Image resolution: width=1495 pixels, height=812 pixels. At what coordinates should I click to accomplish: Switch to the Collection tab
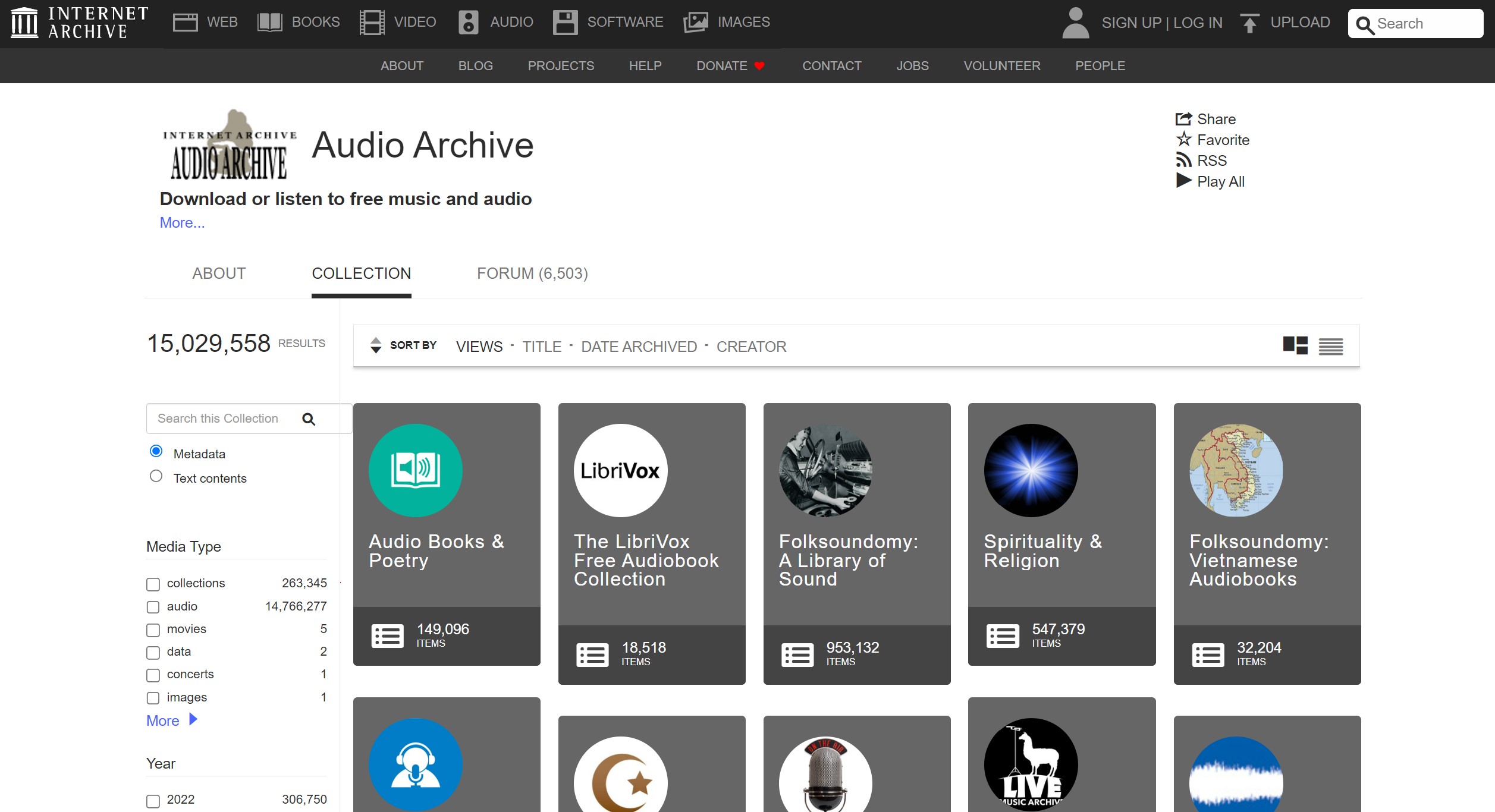362,273
